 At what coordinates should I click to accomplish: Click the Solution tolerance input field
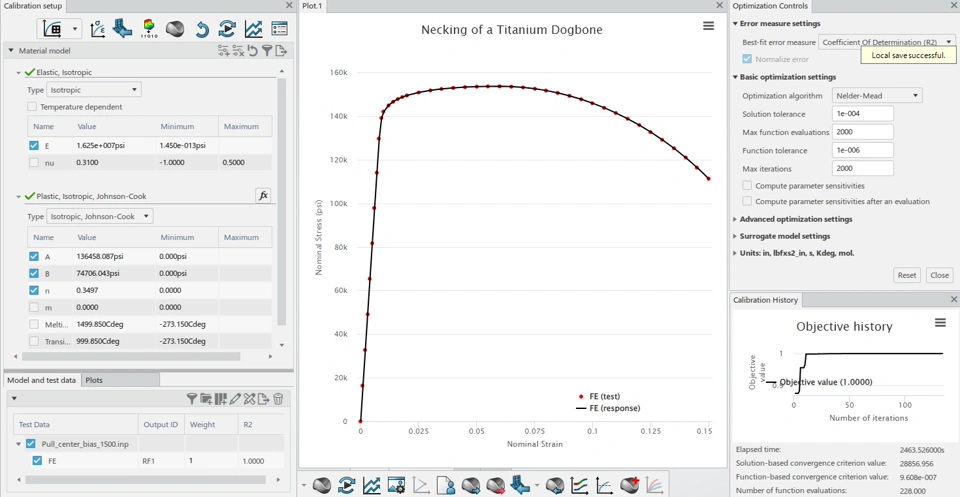point(863,114)
